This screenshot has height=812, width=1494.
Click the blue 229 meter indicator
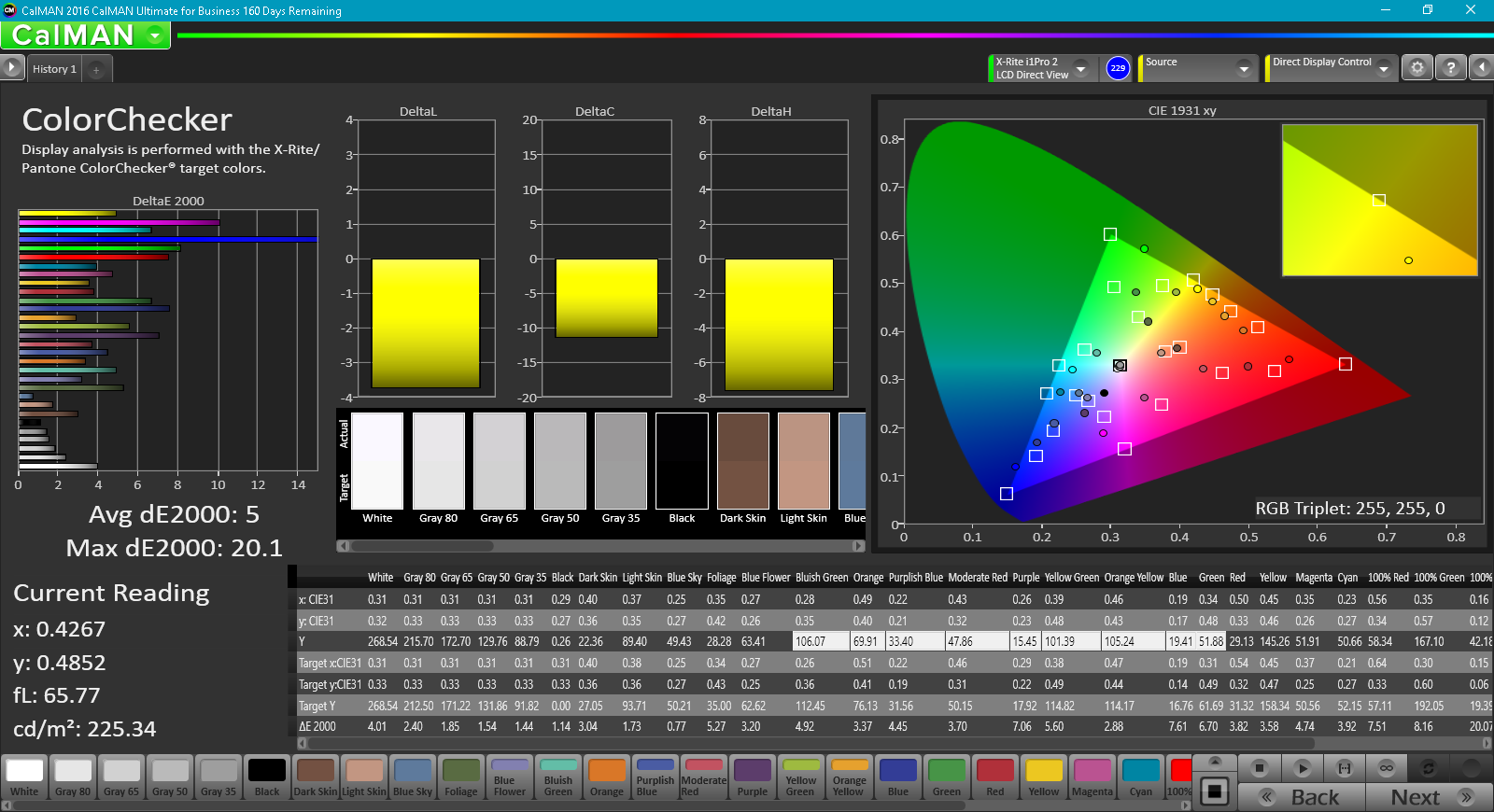click(x=1118, y=68)
